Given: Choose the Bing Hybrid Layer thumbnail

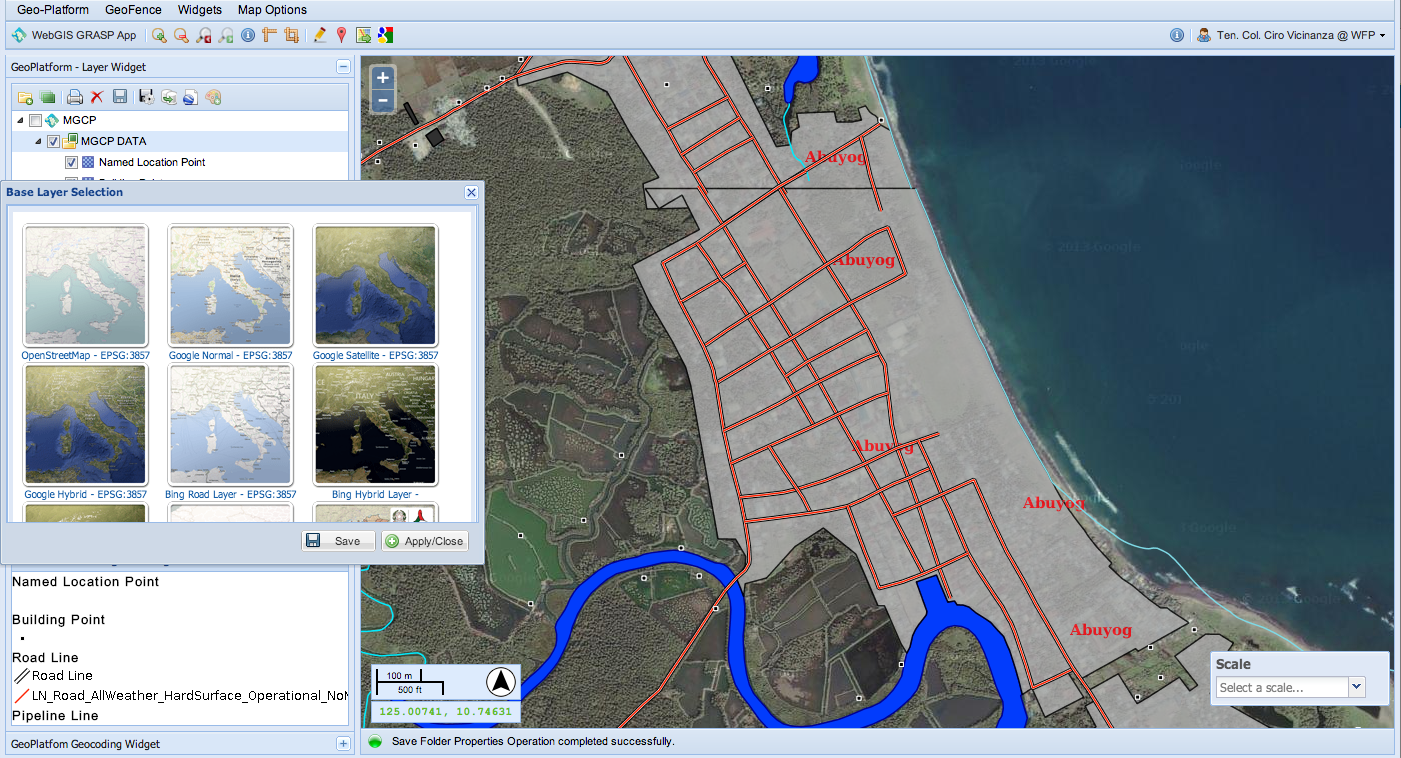Looking at the screenshot, I should point(375,425).
